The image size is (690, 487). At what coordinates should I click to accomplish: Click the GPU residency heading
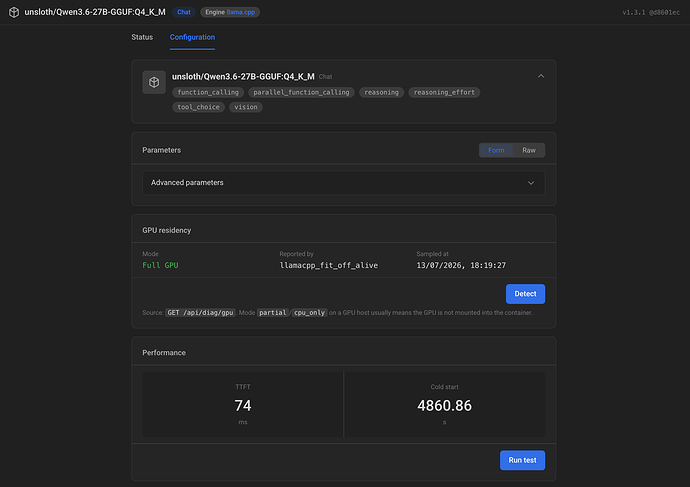point(167,231)
